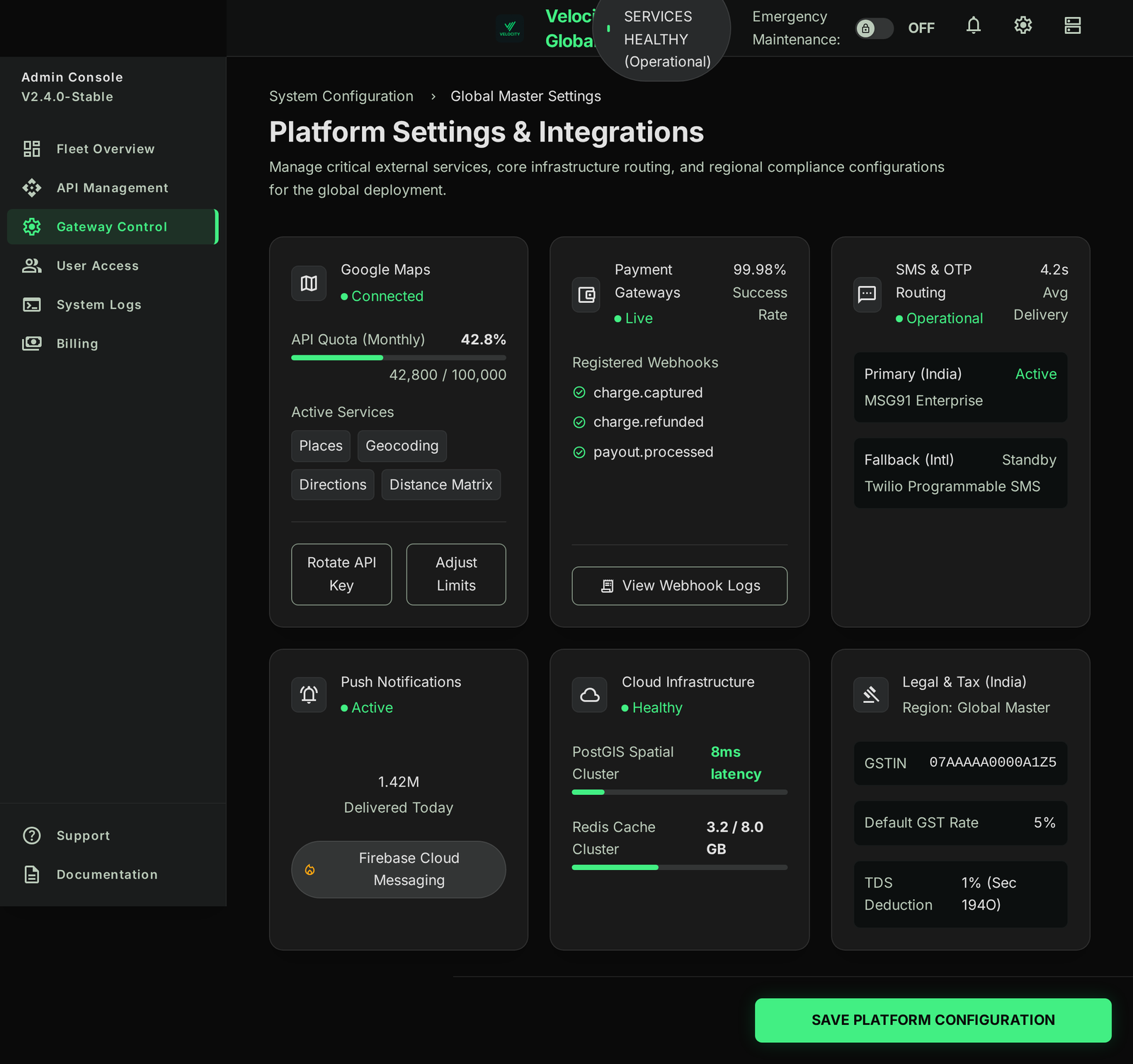1133x1064 pixels.
Task: Open settings gear in top bar
Action: click(x=1023, y=26)
